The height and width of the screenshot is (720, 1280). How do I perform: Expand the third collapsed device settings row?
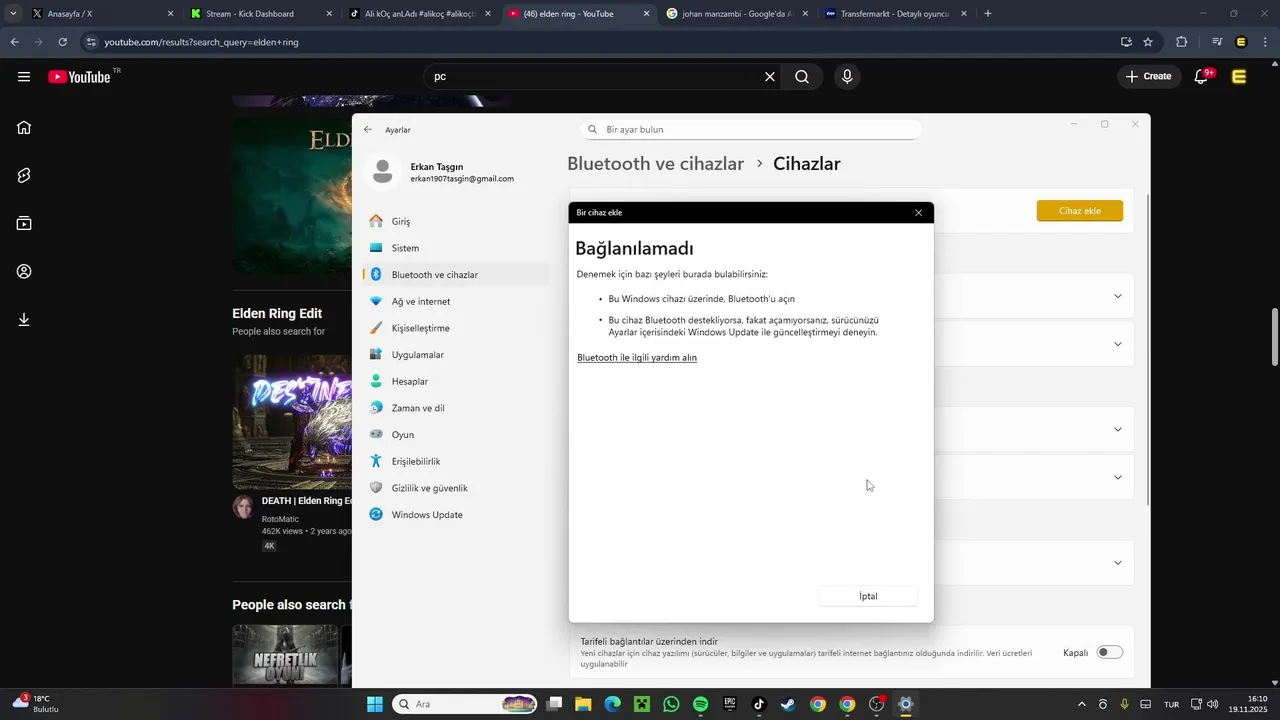(1118, 430)
